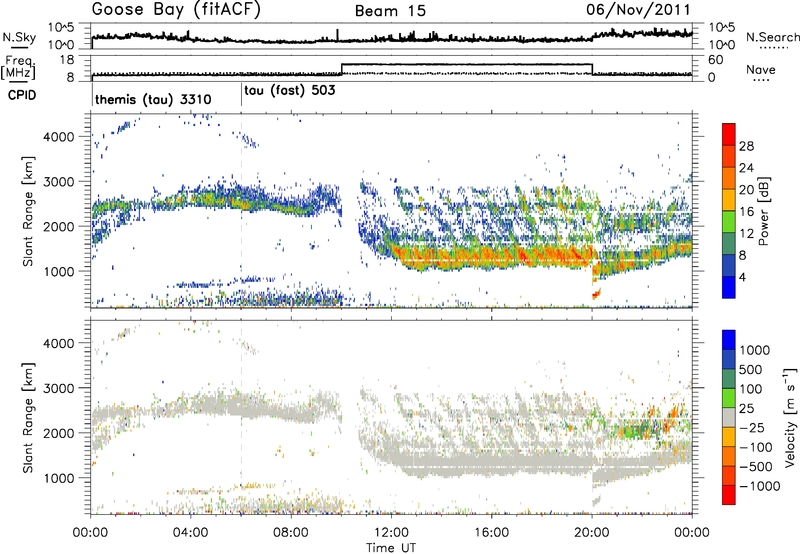The height and width of the screenshot is (554, 800).
Task: Click the 'Goose Bay (fitACF)' title text
Action: 176,10
